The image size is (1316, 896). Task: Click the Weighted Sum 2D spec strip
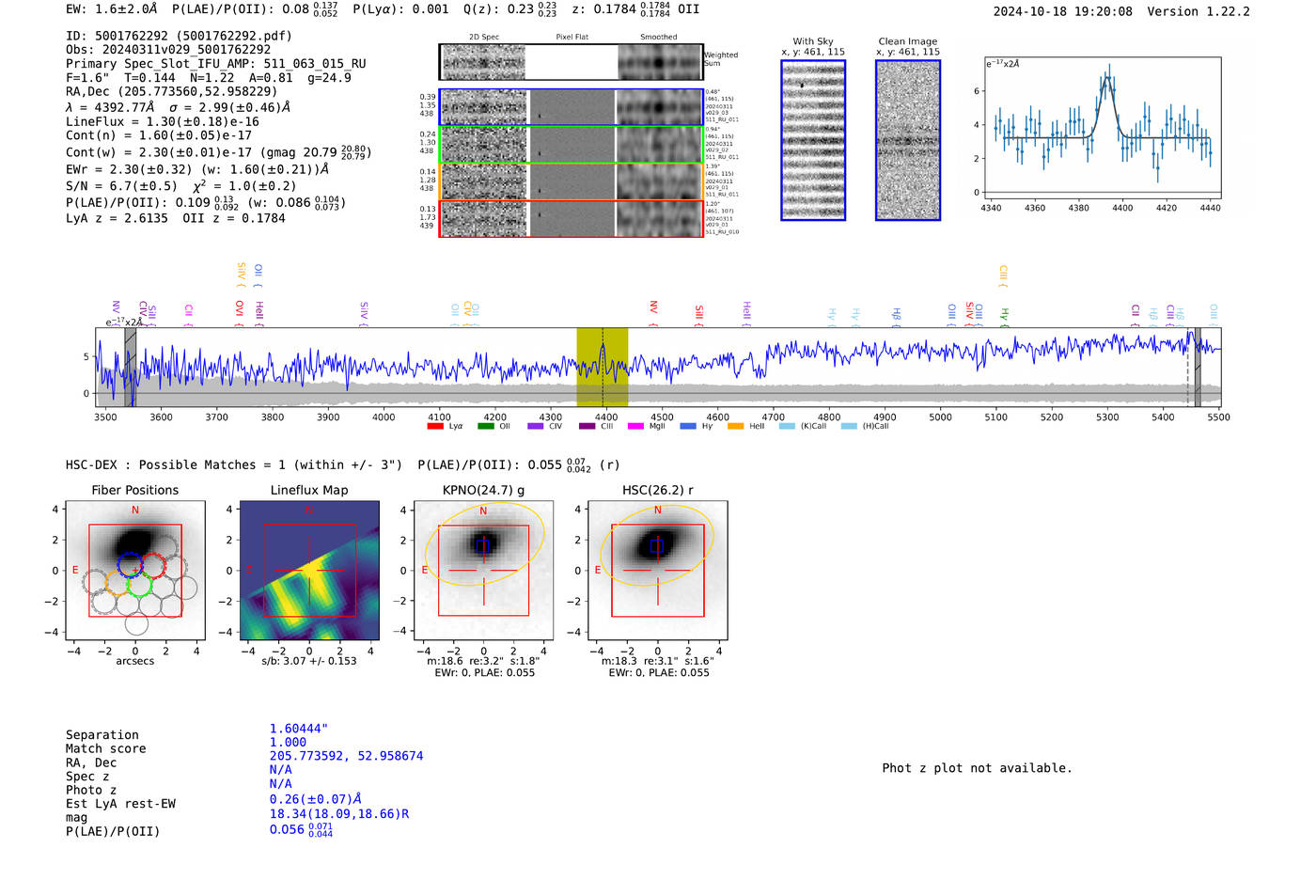pos(572,62)
